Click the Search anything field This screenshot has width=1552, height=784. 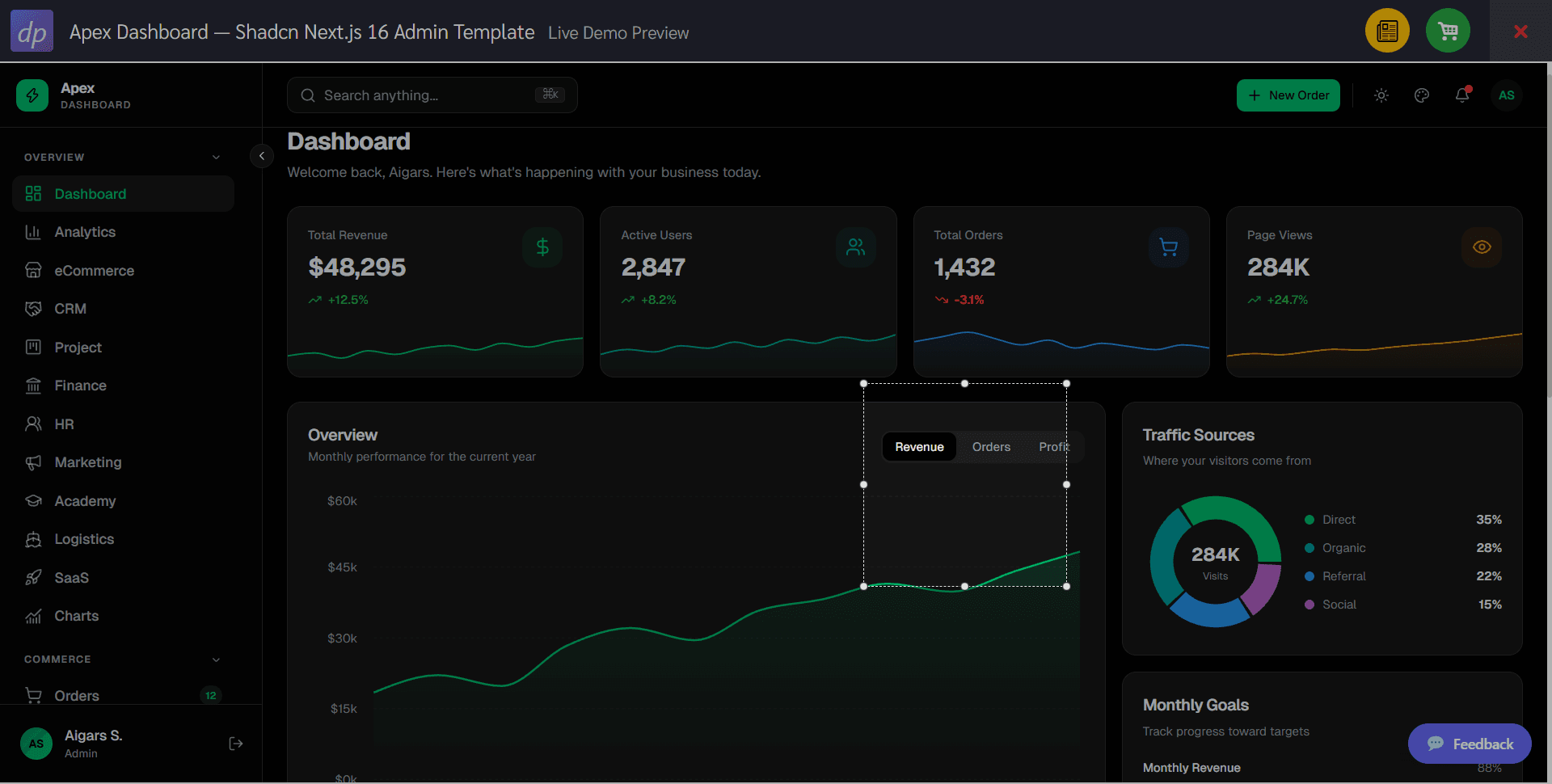pyautogui.click(x=432, y=95)
